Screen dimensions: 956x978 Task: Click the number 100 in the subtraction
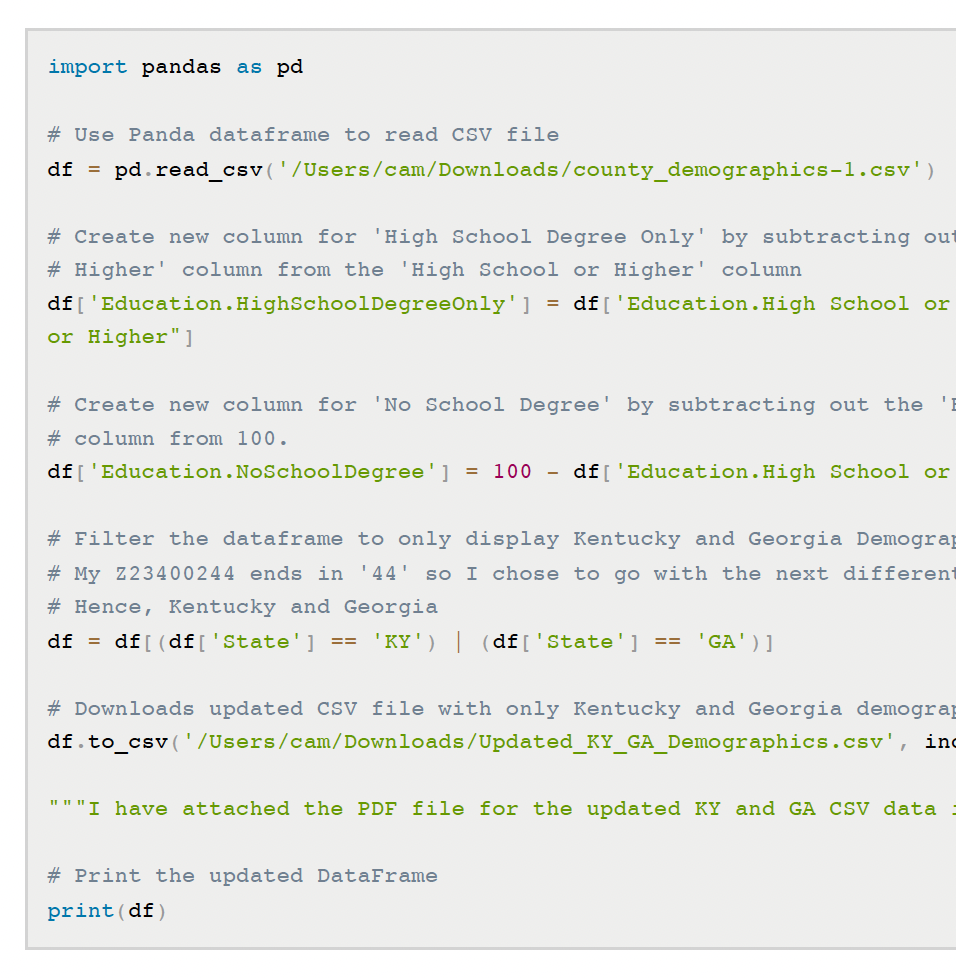(512, 471)
